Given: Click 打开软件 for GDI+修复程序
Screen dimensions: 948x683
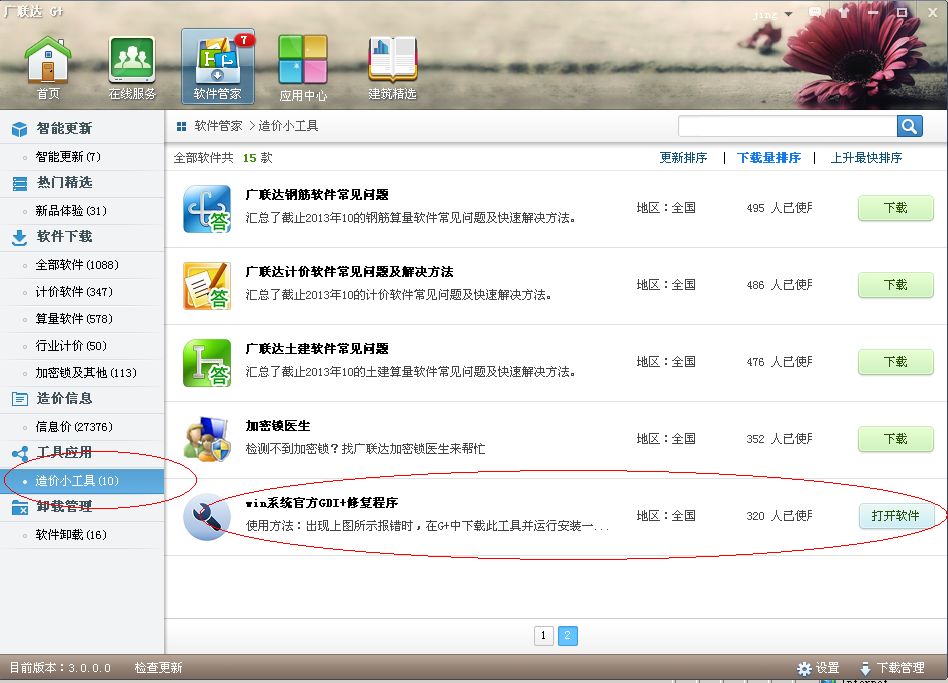Looking at the screenshot, I should (895, 516).
